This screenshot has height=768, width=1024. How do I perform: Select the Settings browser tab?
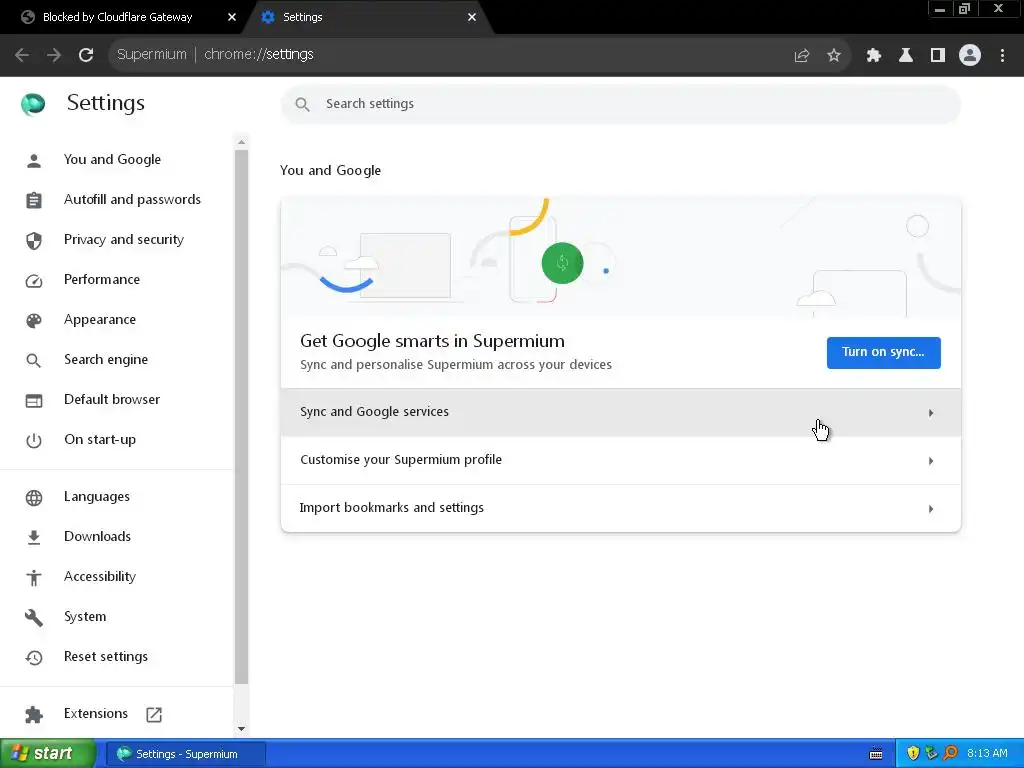tap(369, 17)
